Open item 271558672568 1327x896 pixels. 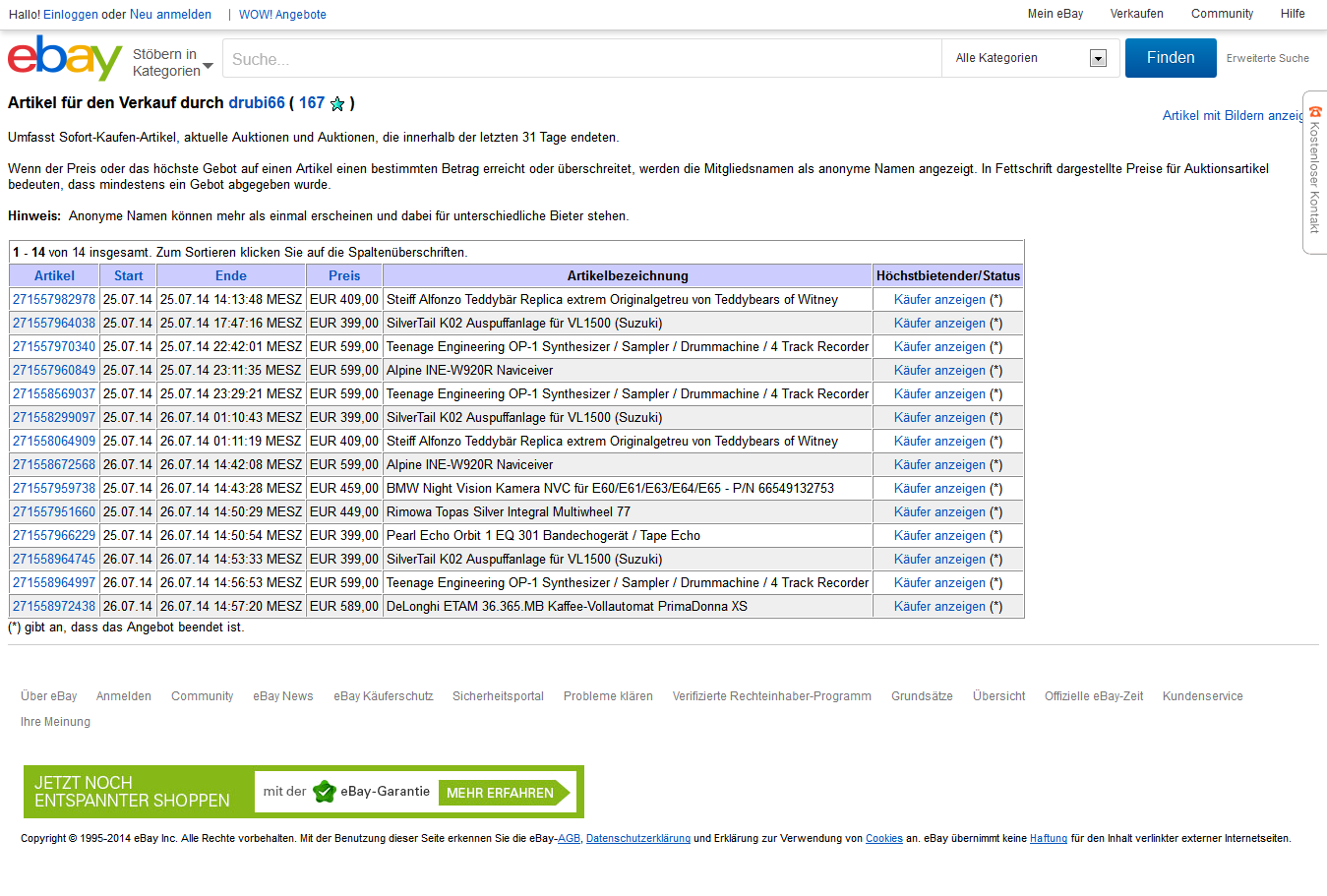[54, 464]
